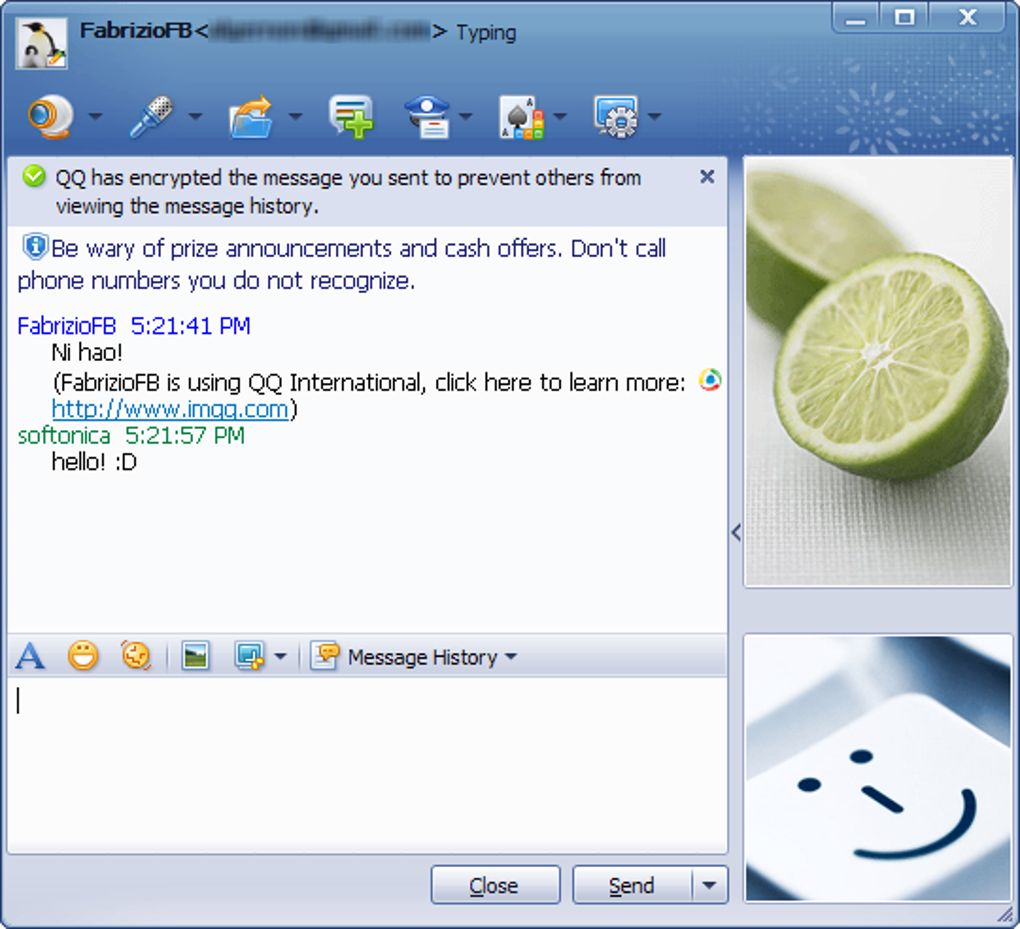
Task: Open the games cards icon
Action: [x=522, y=116]
